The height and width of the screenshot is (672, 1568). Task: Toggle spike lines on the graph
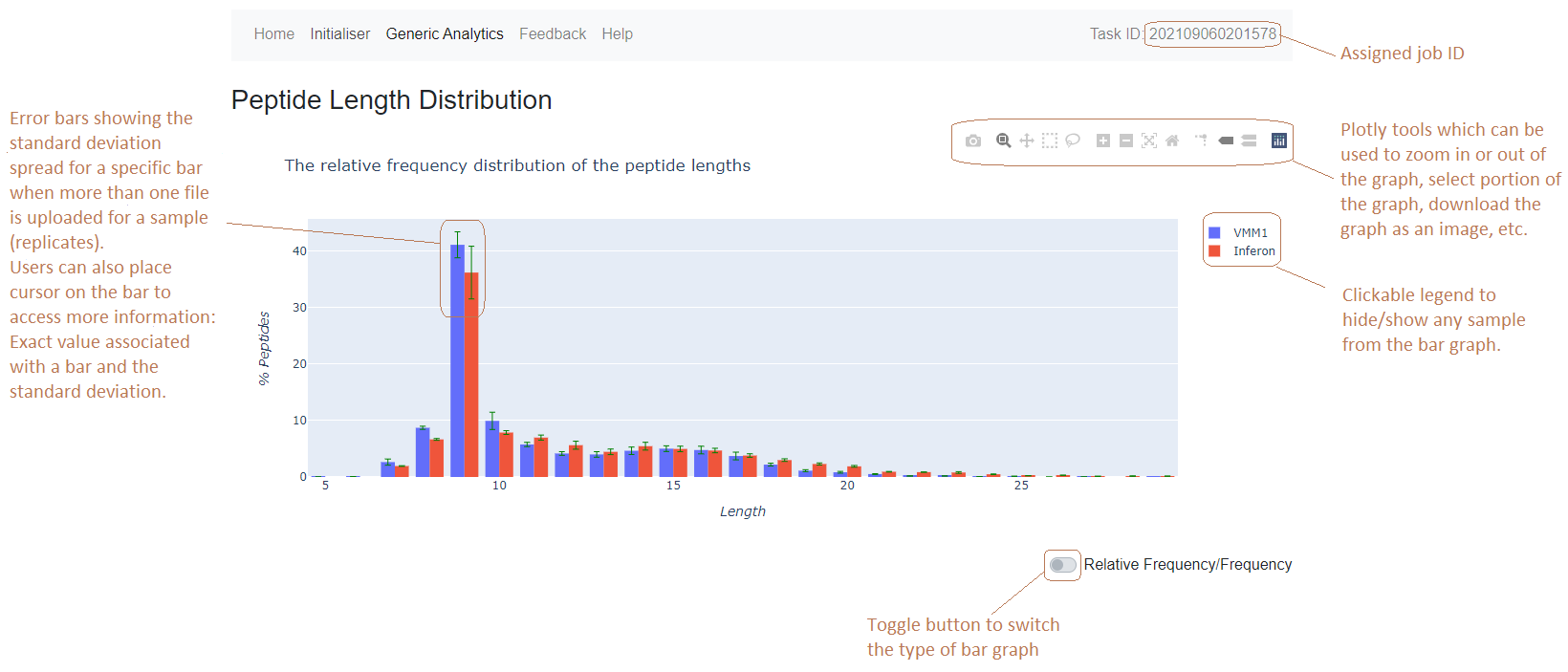(1201, 141)
